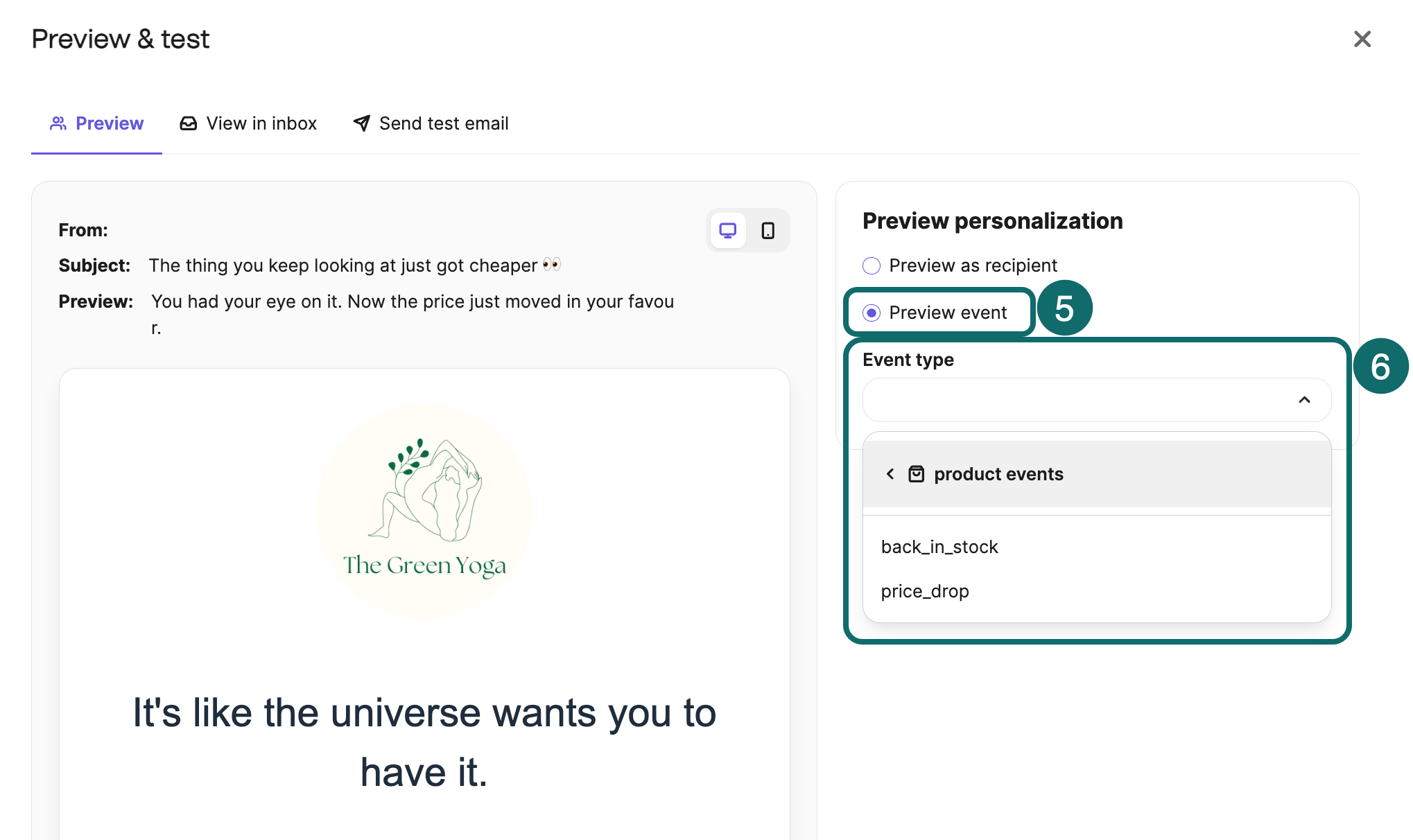Image resolution: width=1413 pixels, height=840 pixels.
Task: Select Preview event radio button
Action: point(872,313)
